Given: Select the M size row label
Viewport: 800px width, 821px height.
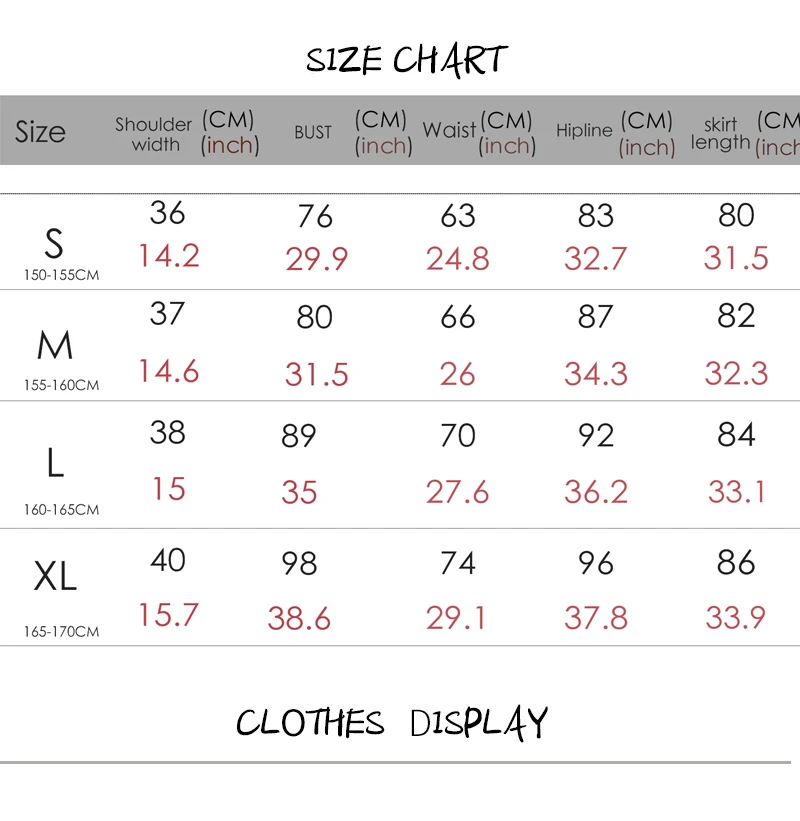Looking at the screenshot, I should click(54, 345).
